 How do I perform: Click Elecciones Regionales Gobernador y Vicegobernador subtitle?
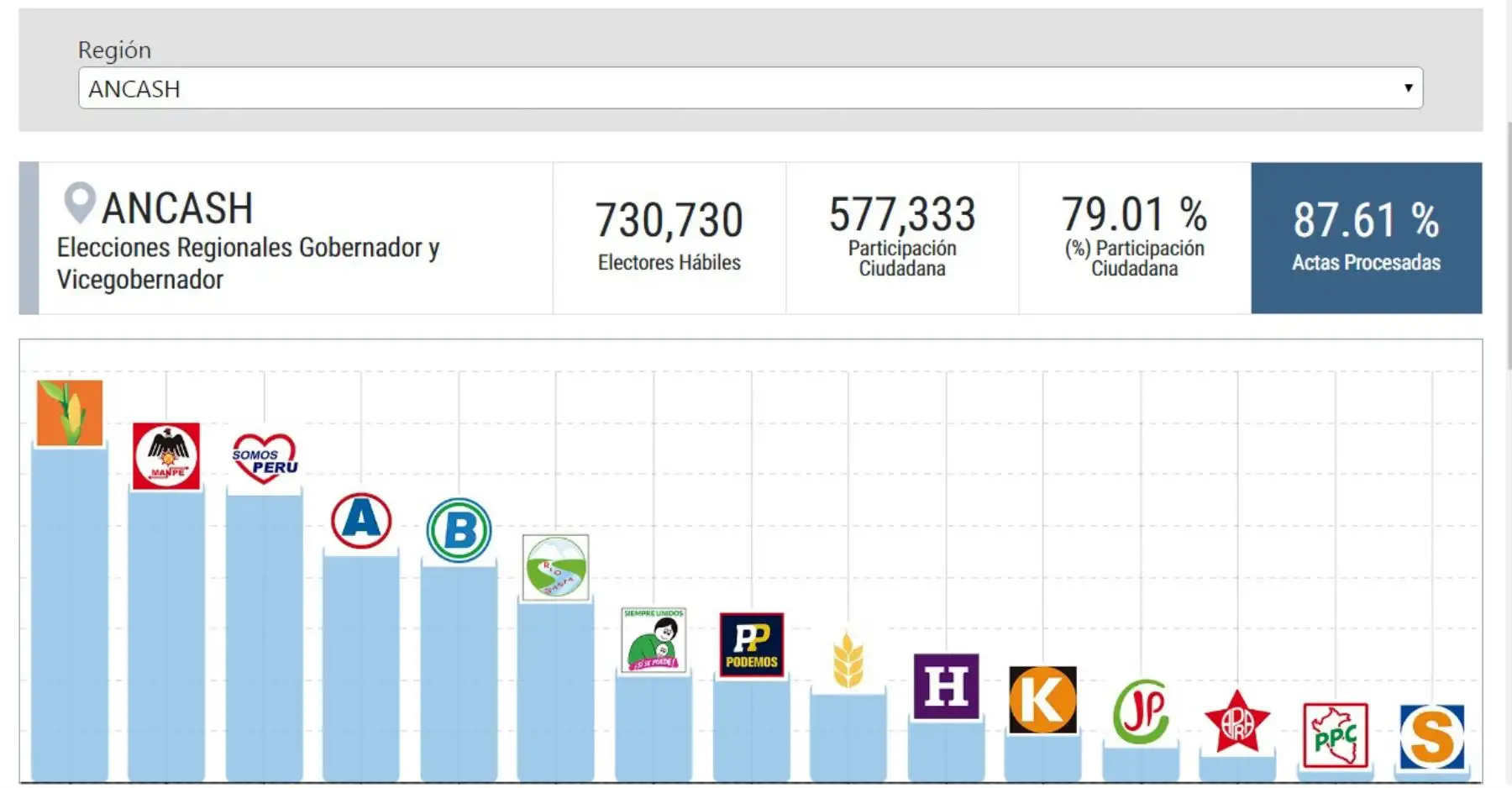pyautogui.click(x=249, y=263)
